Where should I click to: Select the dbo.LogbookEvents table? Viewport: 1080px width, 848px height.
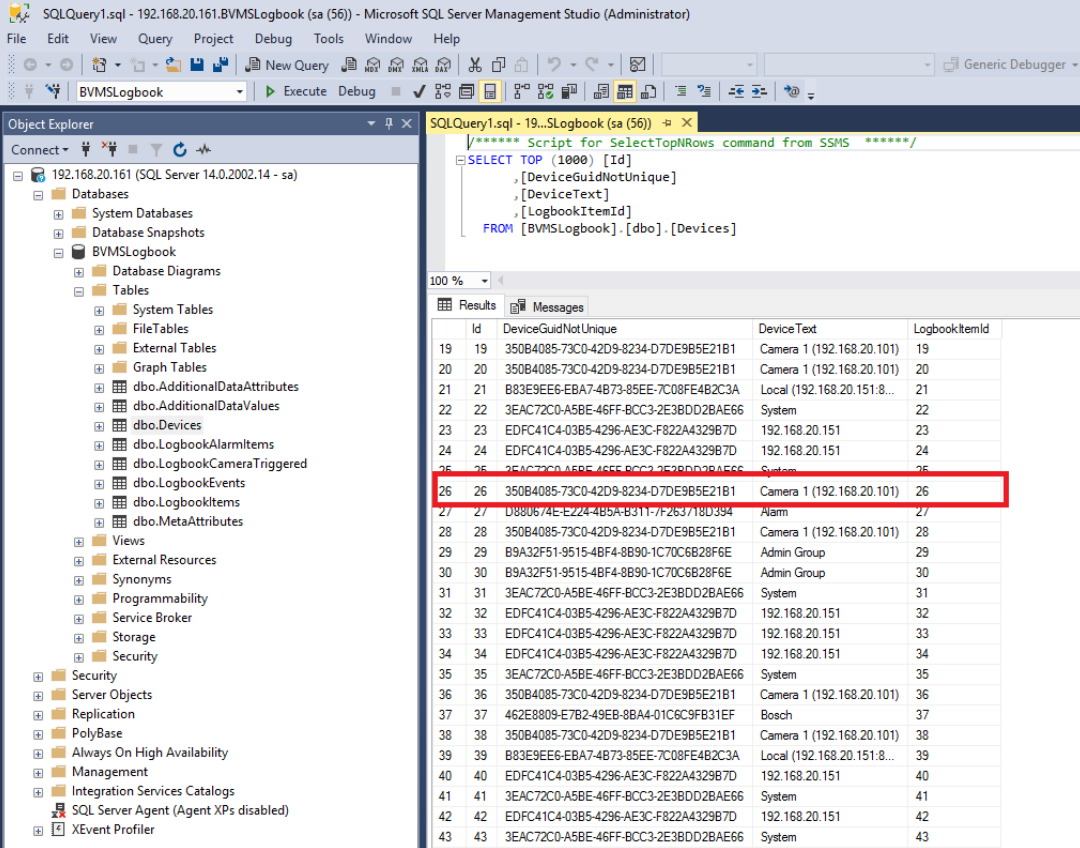tap(188, 483)
